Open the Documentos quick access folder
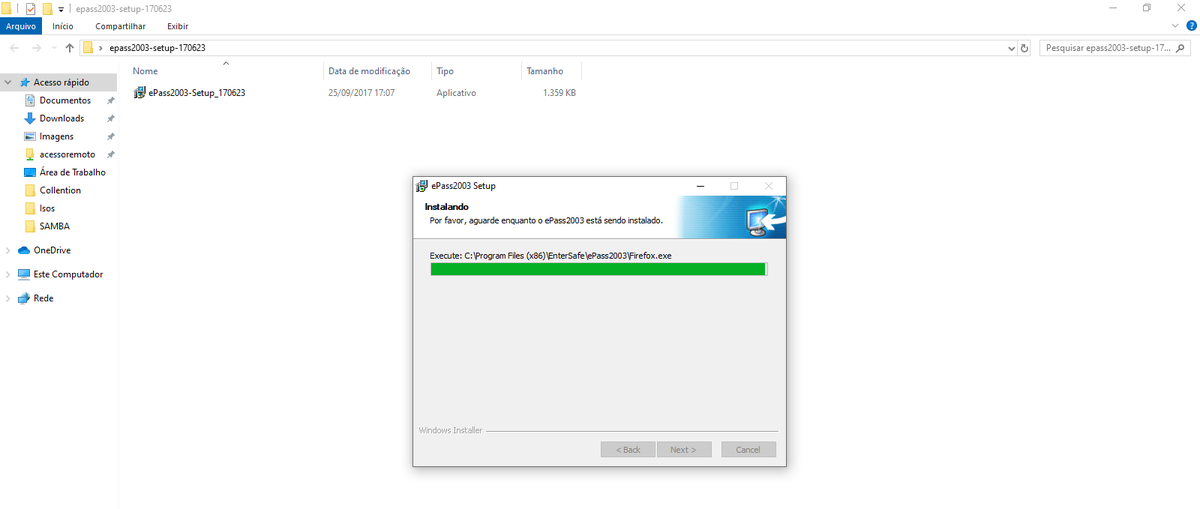The height and width of the screenshot is (509, 1200). pyautogui.click(x=64, y=100)
